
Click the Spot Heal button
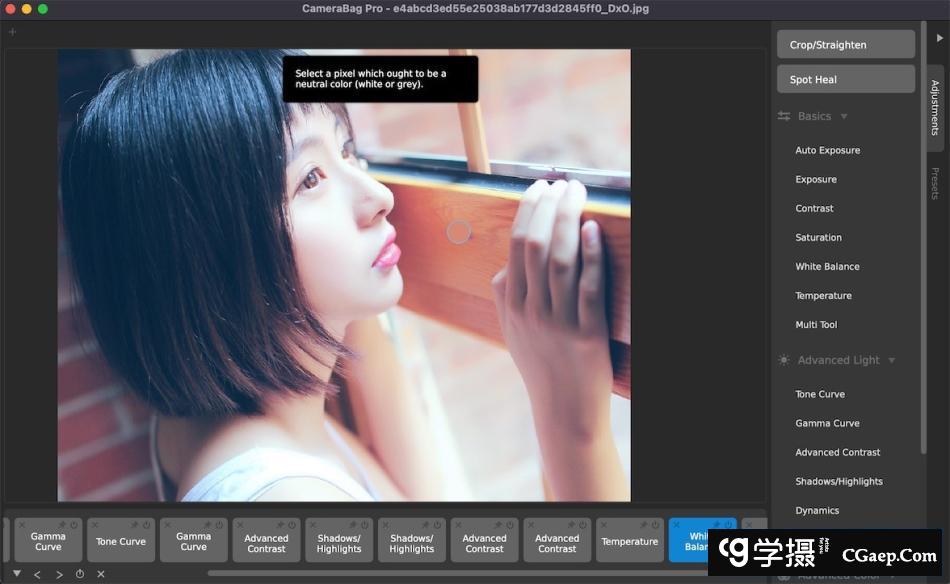[x=845, y=79]
